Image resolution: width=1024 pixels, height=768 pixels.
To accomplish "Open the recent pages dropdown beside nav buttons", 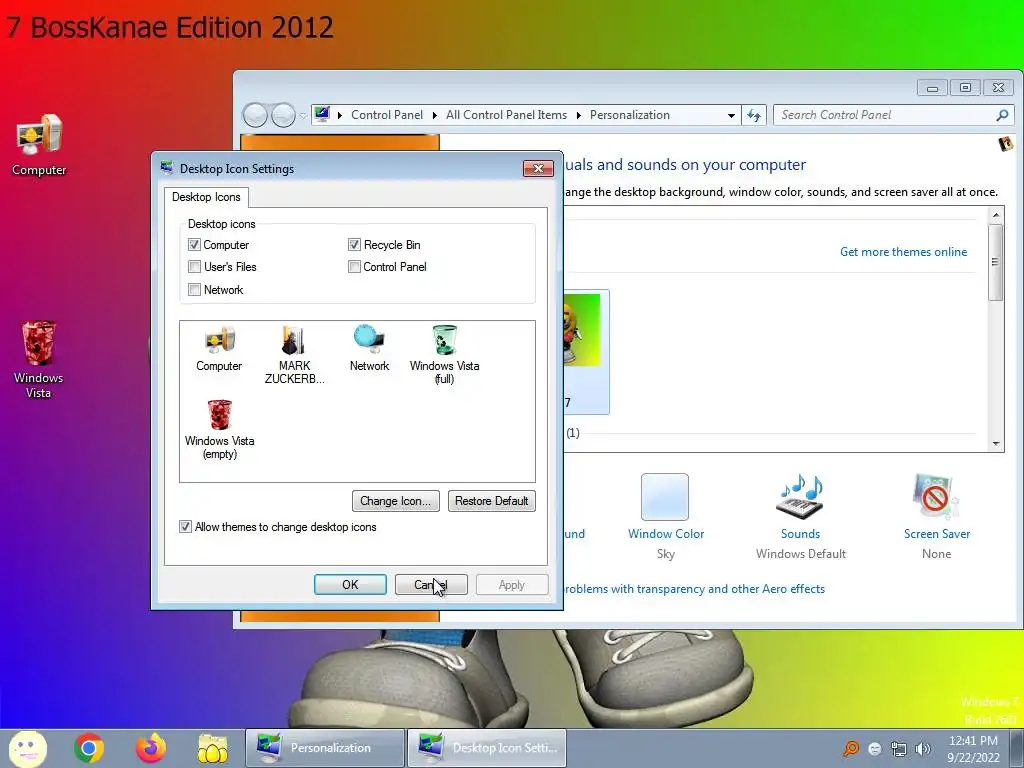I will [x=303, y=116].
